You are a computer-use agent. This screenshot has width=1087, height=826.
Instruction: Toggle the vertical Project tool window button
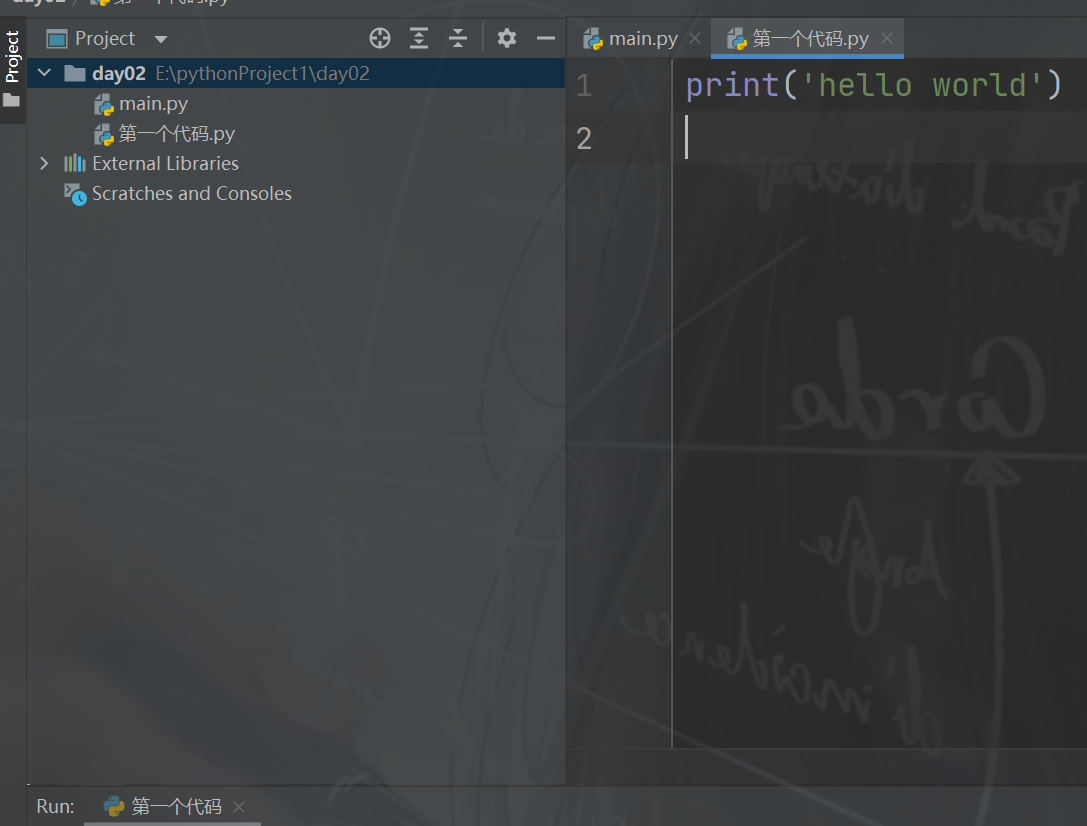[12, 57]
